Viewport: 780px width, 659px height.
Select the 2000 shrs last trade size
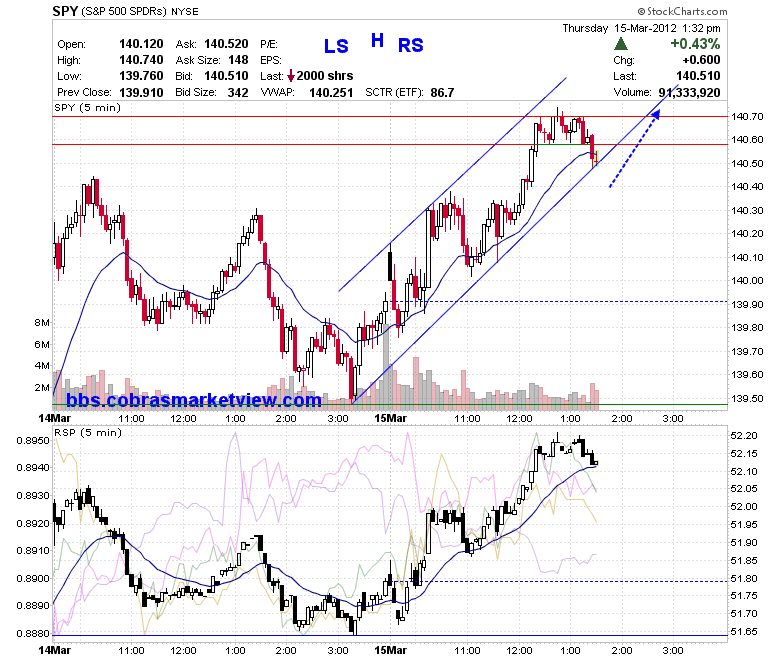pyautogui.click(x=325, y=76)
